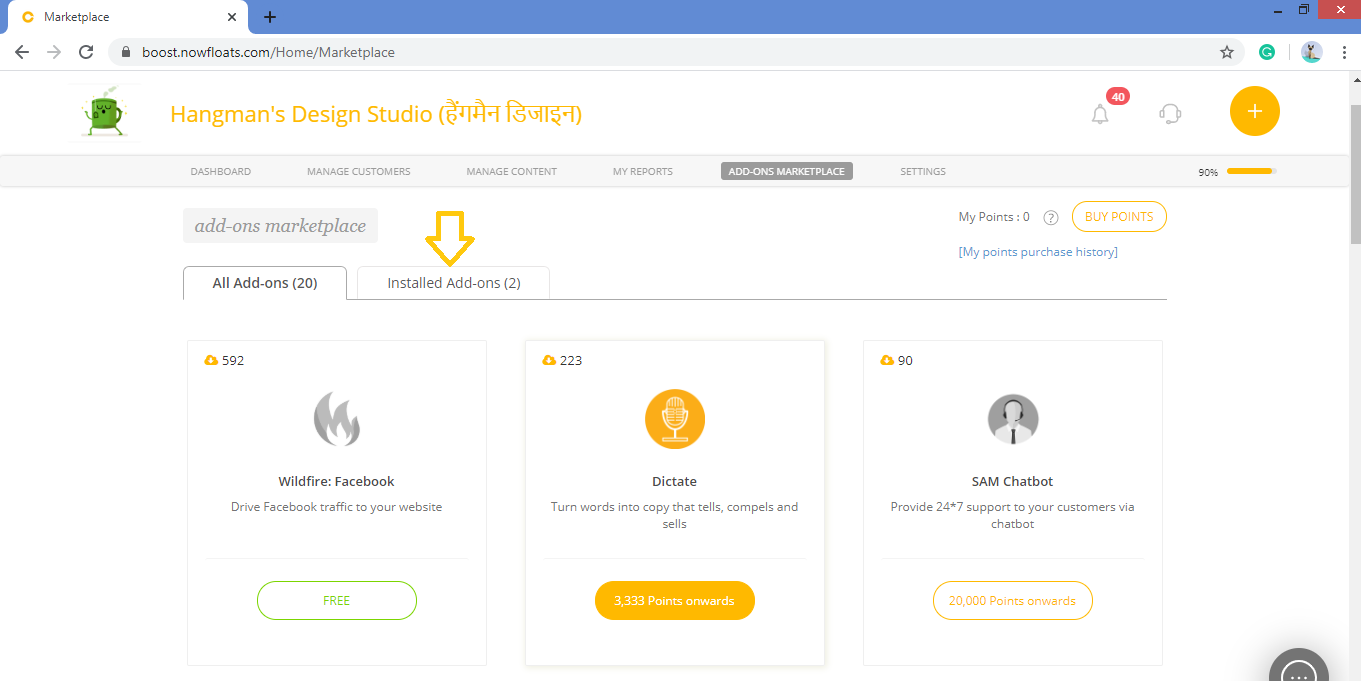
Task: Click 'Drive Facebook traffic to your website' text
Action: [337, 507]
